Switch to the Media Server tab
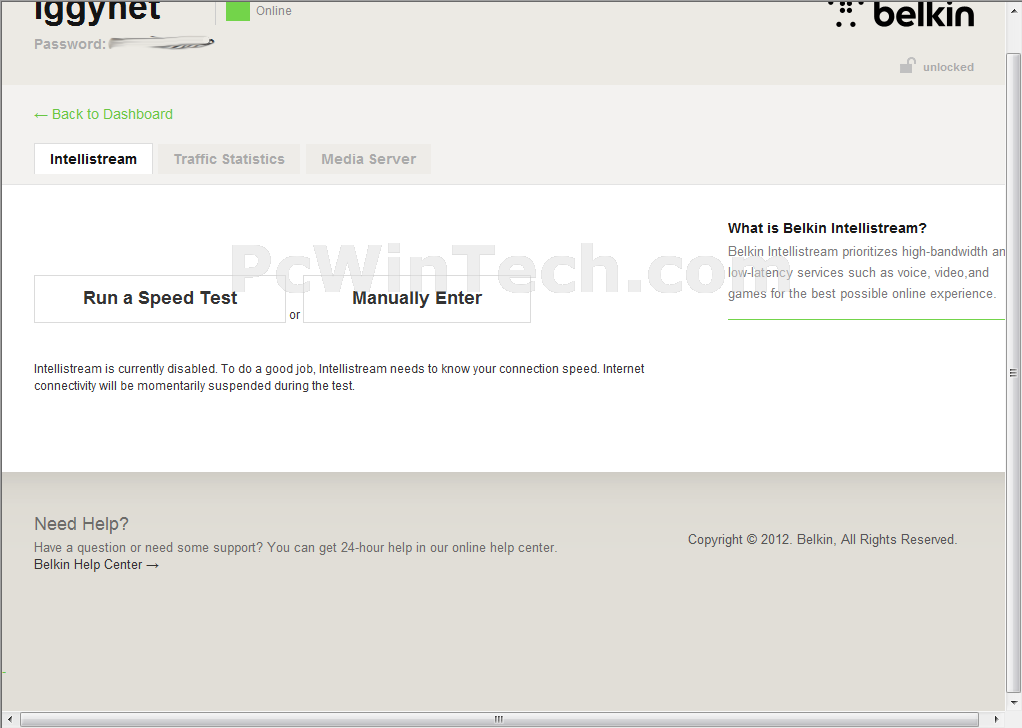This screenshot has height=728, width=1022. point(368,159)
